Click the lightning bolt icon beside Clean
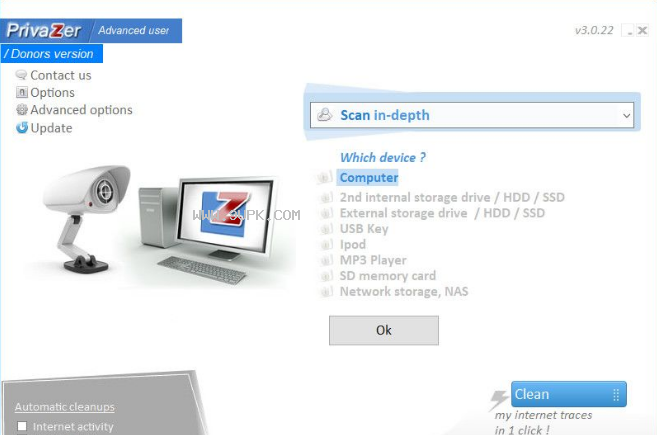 coord(499,399)
